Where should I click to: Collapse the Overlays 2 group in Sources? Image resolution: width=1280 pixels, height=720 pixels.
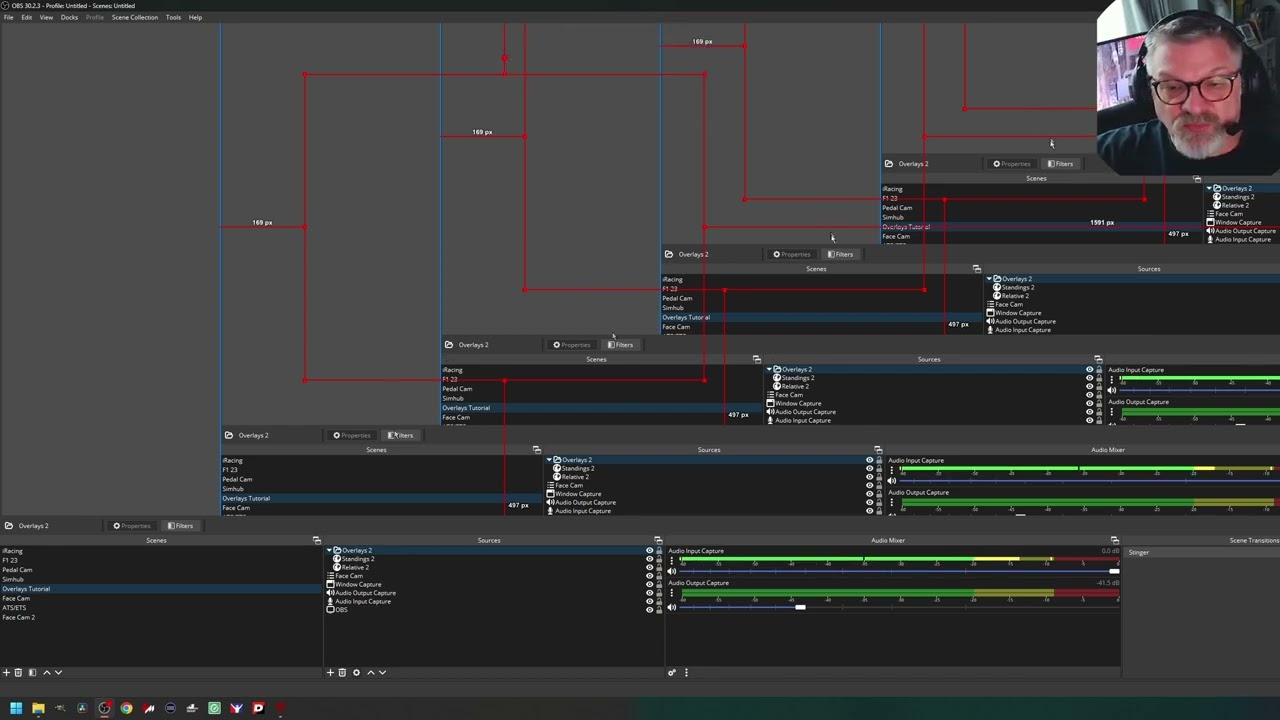click(x=328, y=551)
